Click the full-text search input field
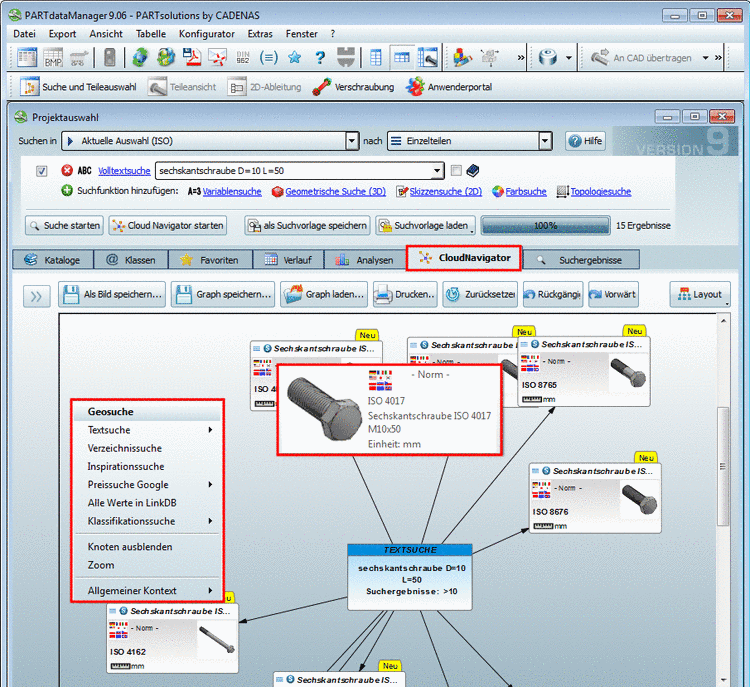The image size is (750, 687). click(294, 171)
